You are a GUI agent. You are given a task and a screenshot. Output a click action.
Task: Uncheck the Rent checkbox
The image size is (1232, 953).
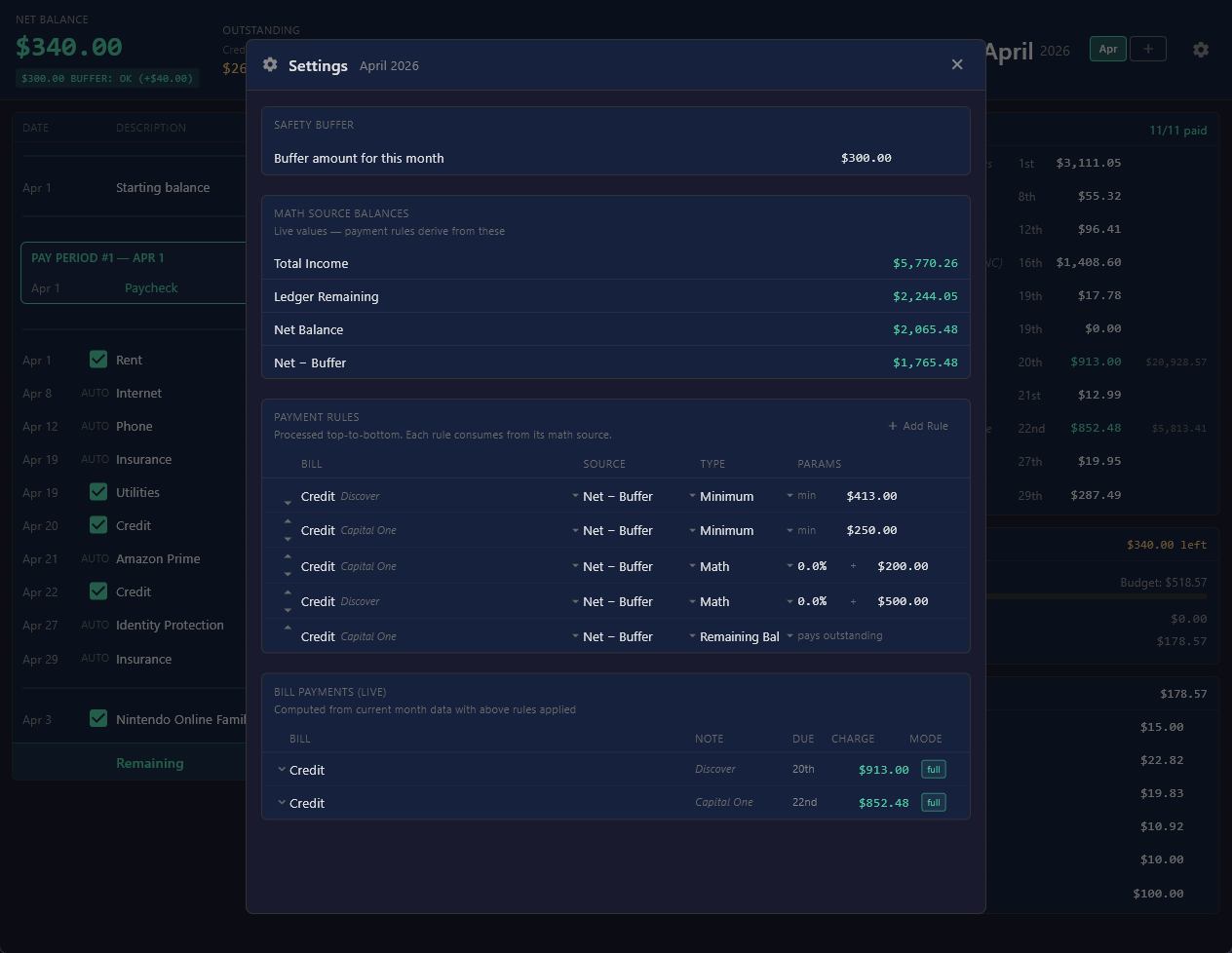click(x=98, y=360)
